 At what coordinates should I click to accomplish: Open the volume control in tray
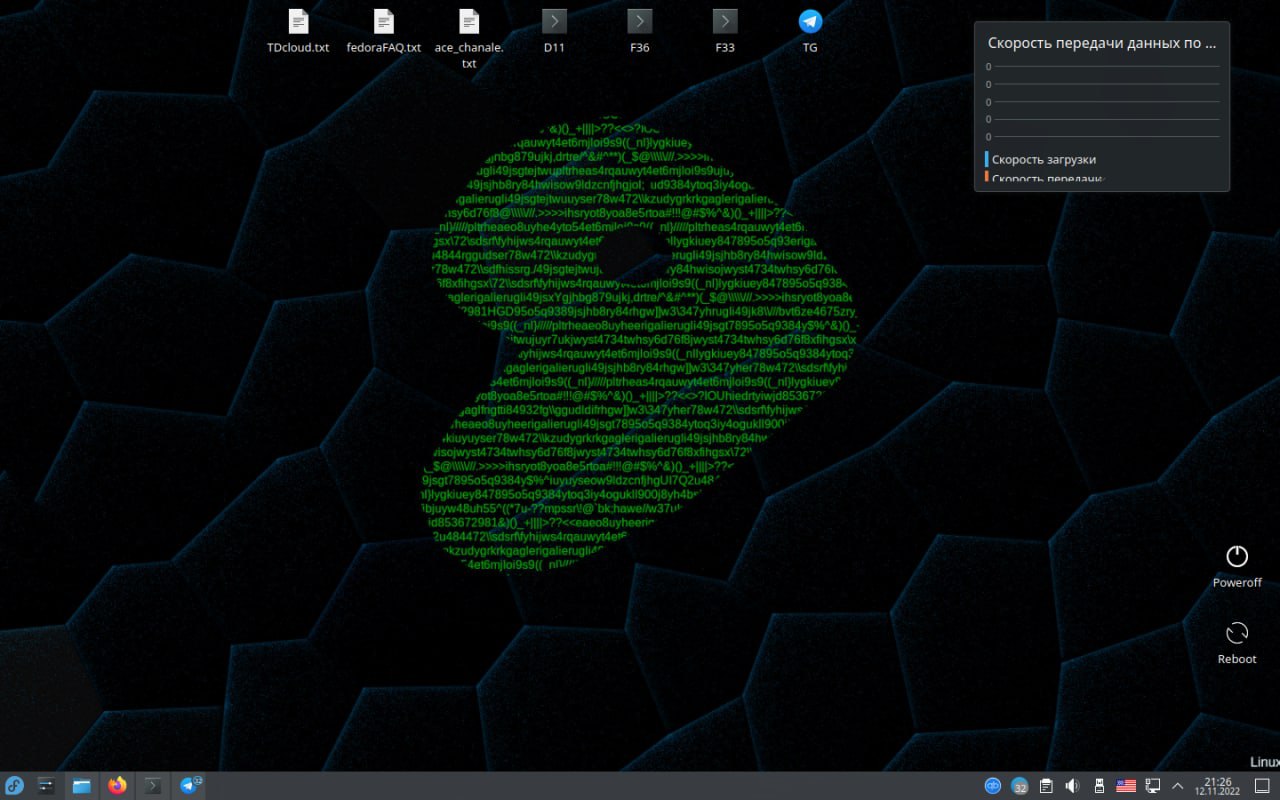[x=1073, y=786]
